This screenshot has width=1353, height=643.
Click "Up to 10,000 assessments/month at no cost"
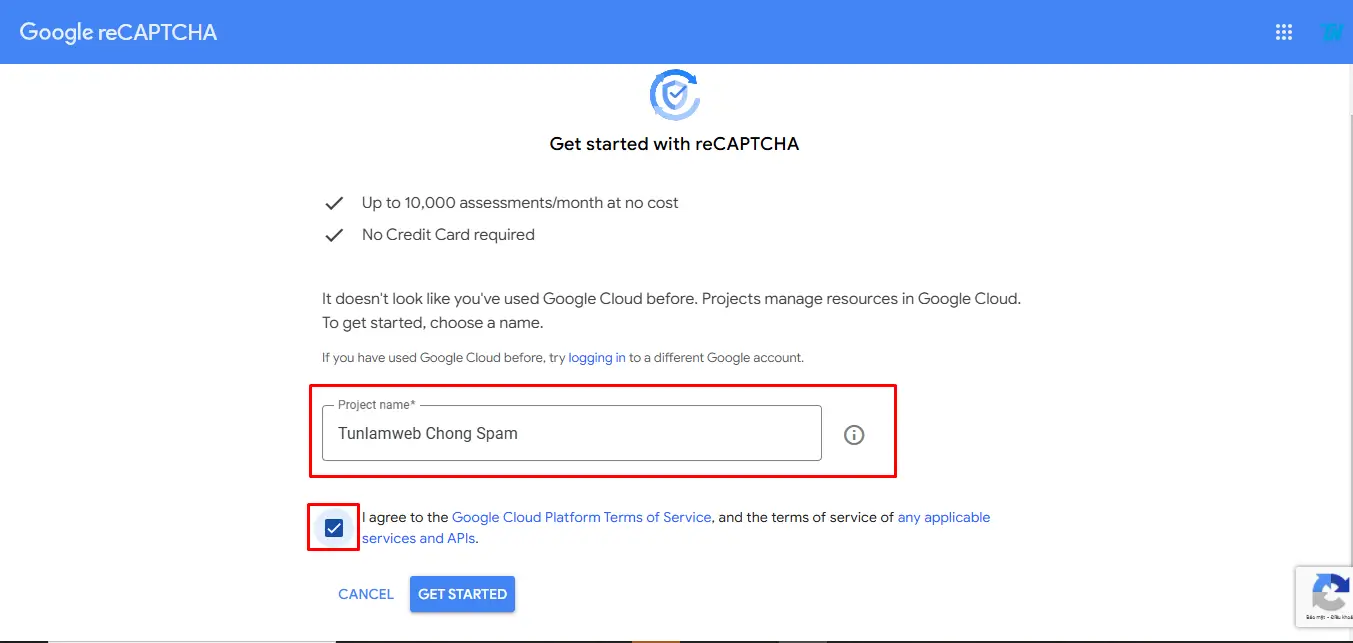(x=520, y=203)
